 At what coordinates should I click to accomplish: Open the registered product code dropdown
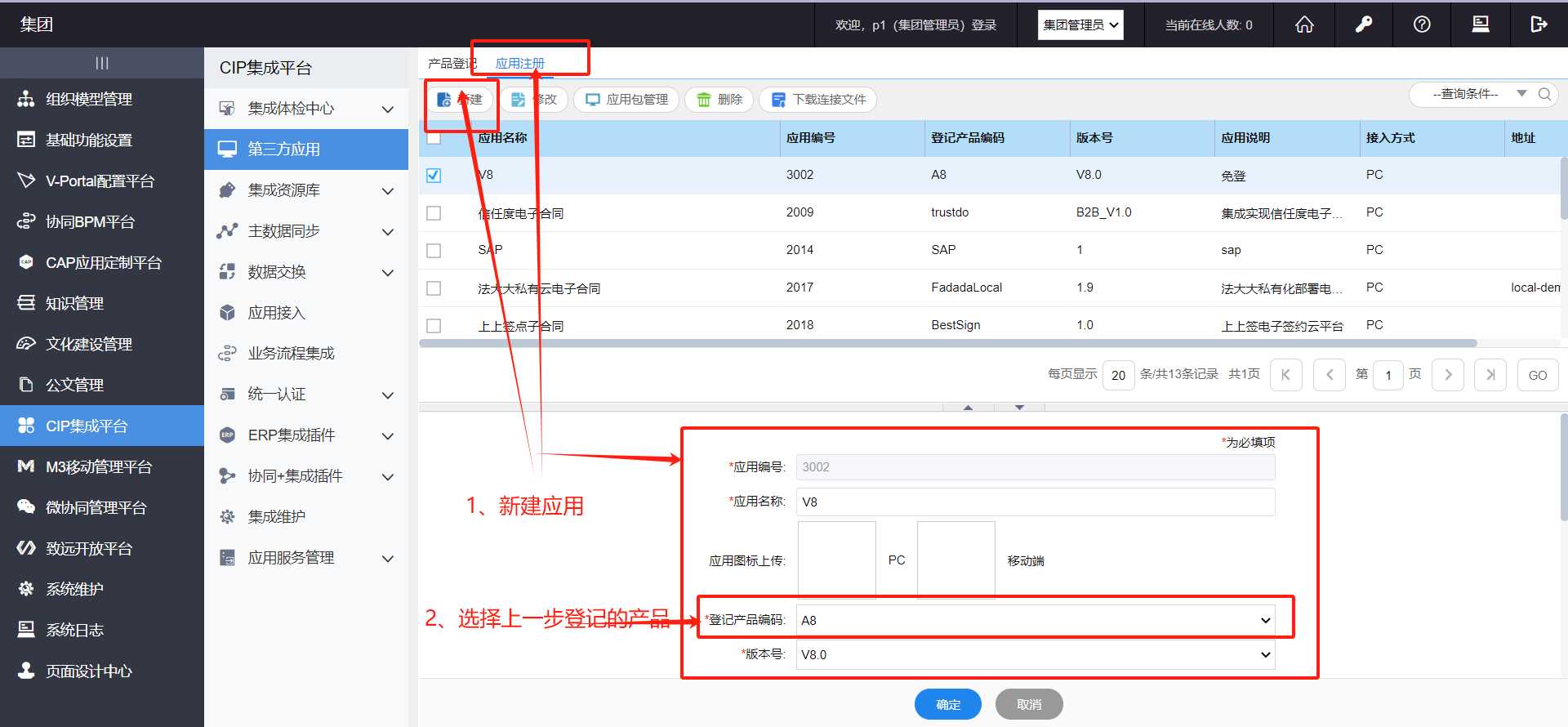[1036, 620]
